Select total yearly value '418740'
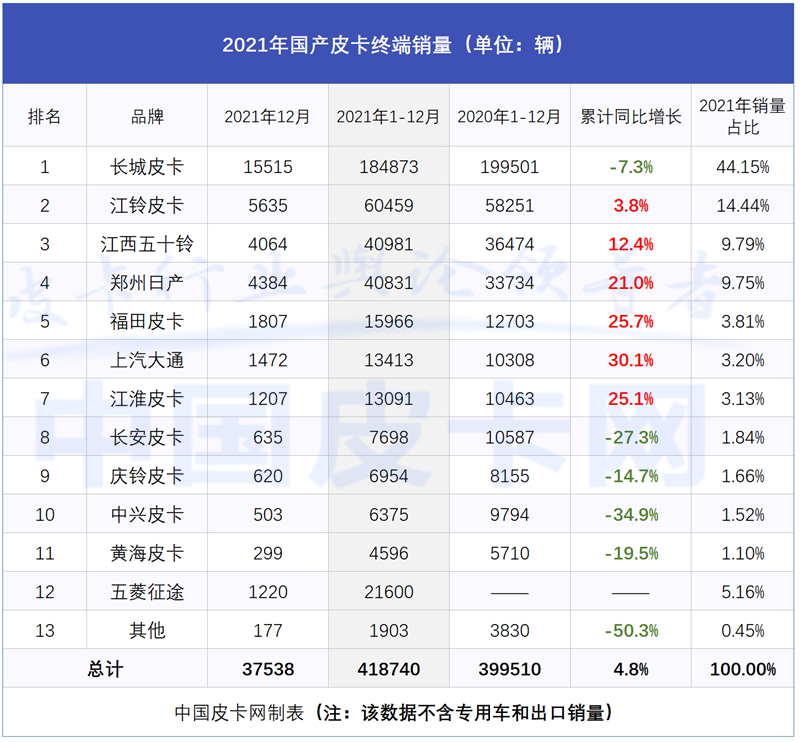 click(x=388, y=669)
